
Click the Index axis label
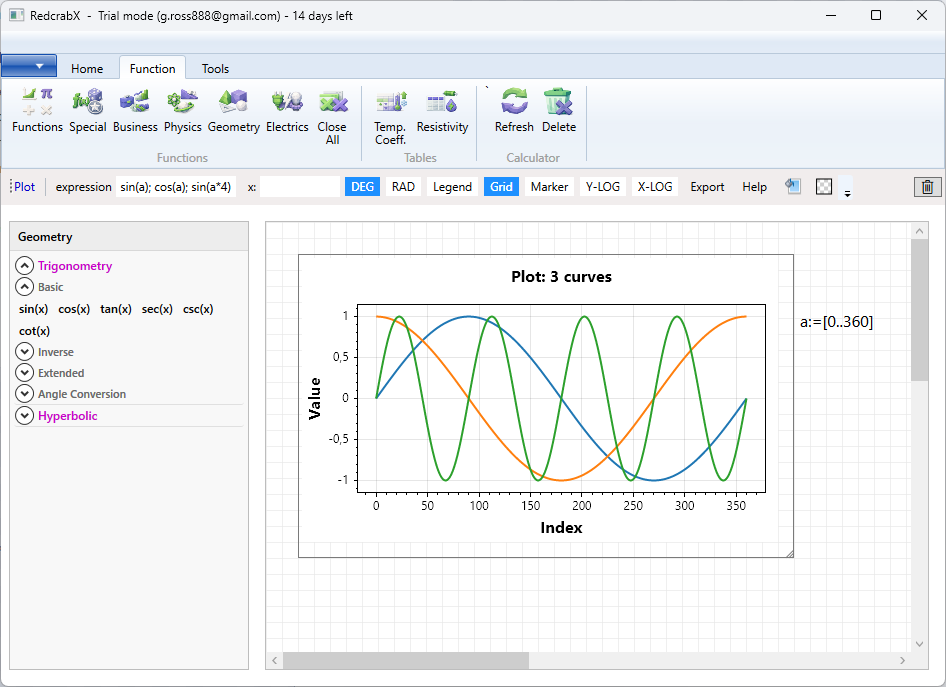point(561,528)
